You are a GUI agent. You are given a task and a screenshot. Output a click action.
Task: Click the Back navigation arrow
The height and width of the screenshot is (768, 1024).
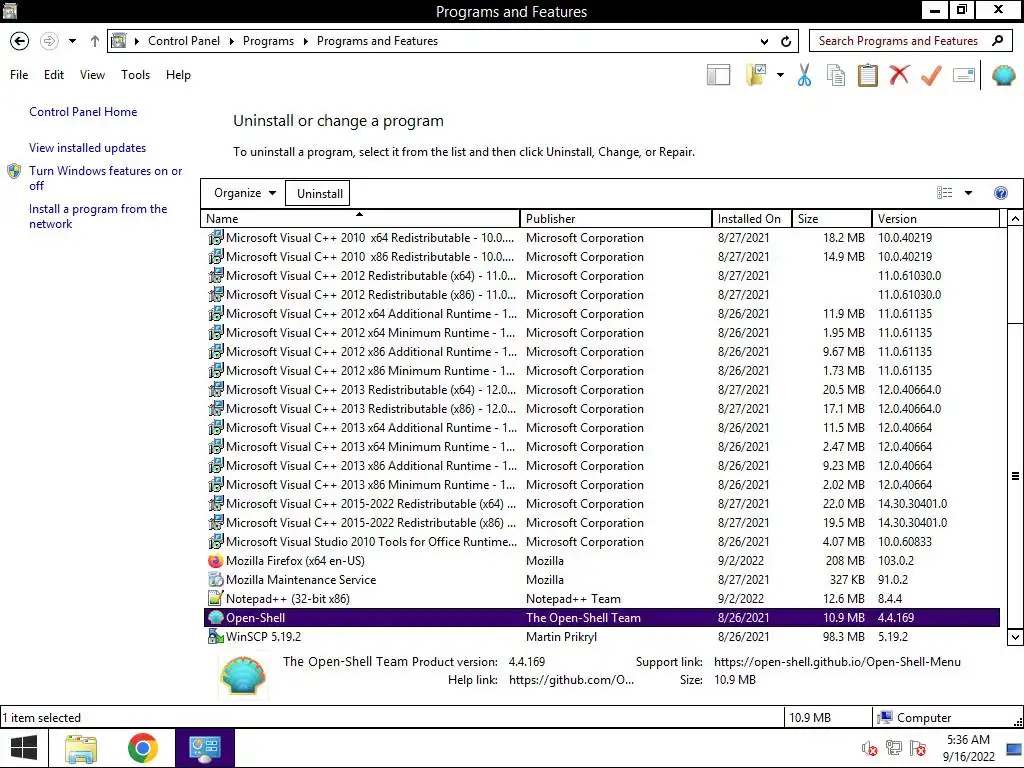click(20, 41)
